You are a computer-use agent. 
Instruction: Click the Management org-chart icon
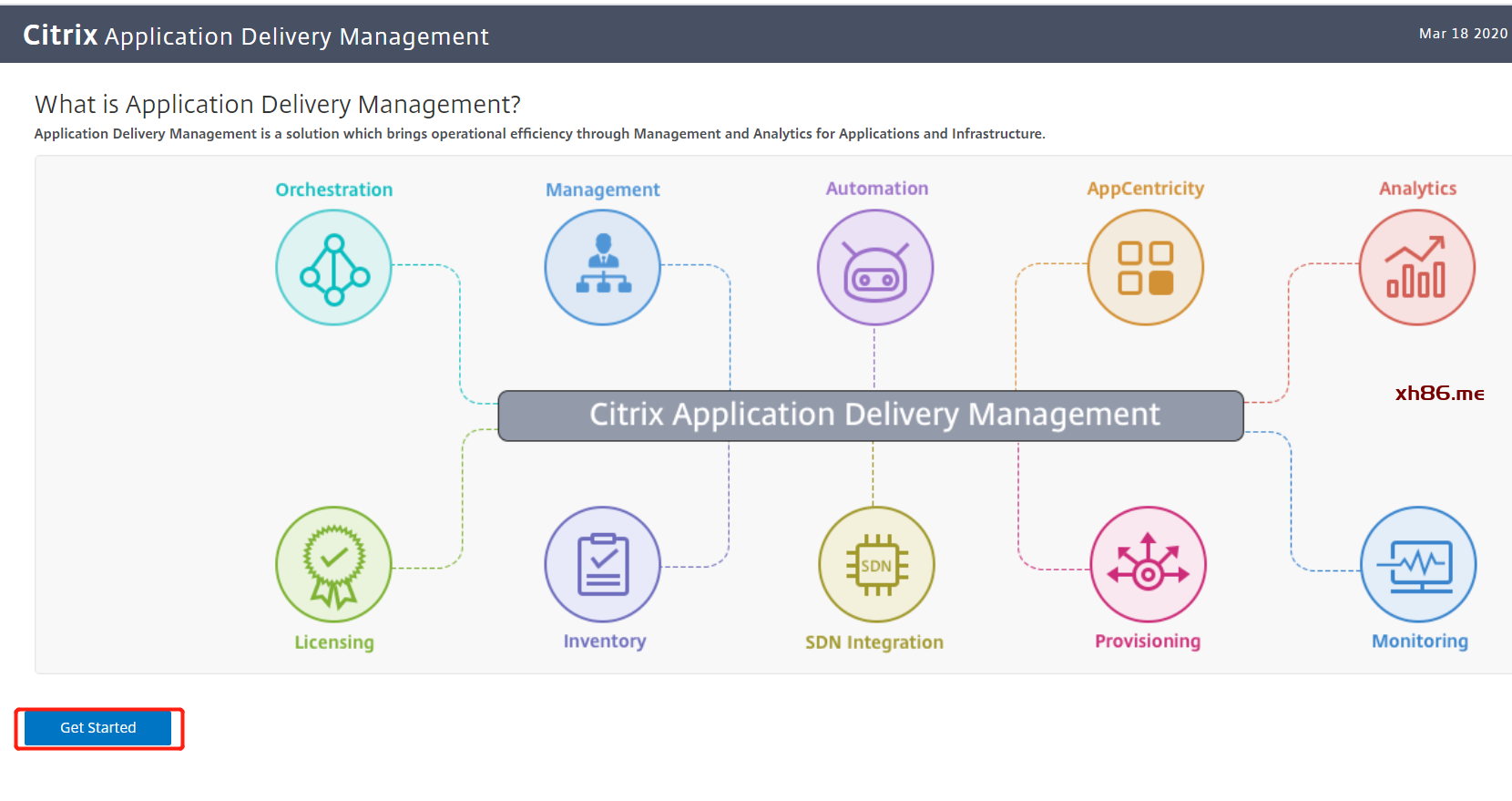[603, 267]
